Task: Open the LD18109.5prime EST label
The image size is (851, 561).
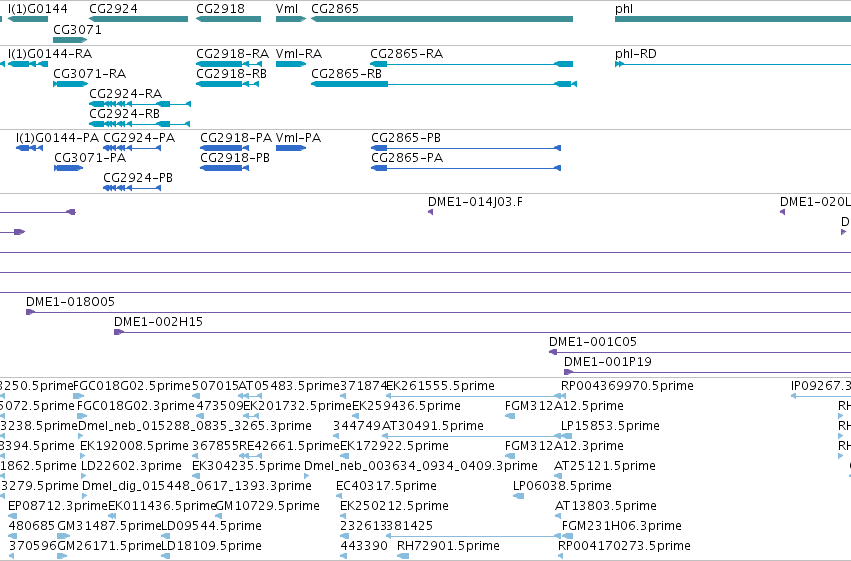Action: tap(212, 546)
